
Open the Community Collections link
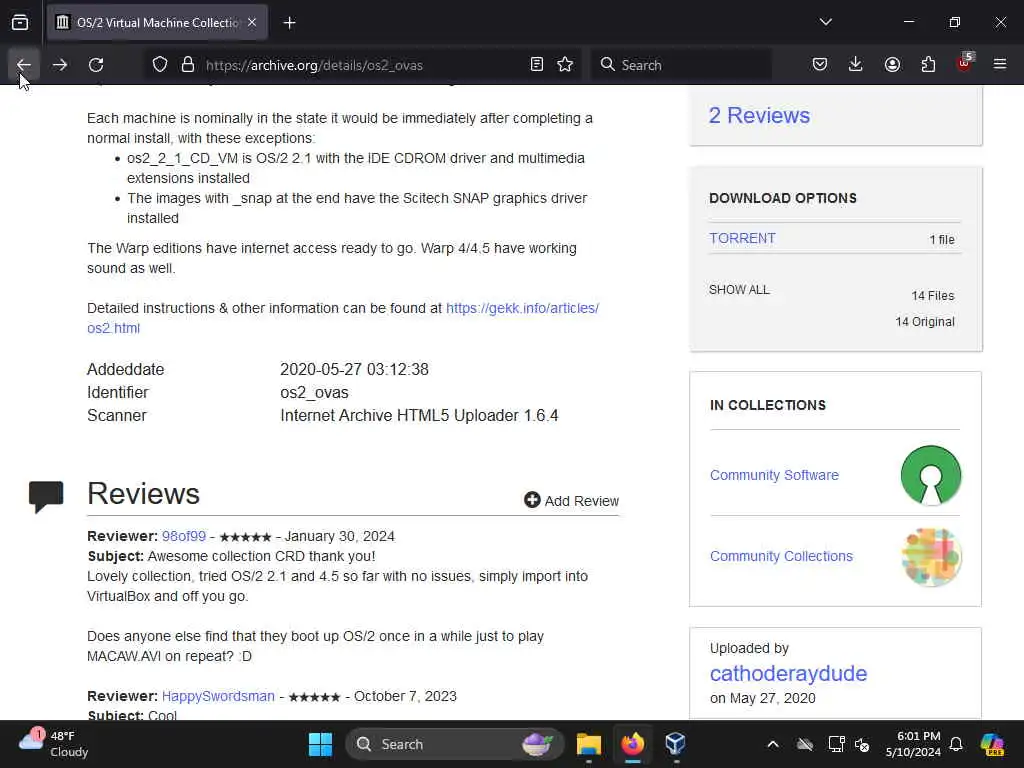pos(781,556)
